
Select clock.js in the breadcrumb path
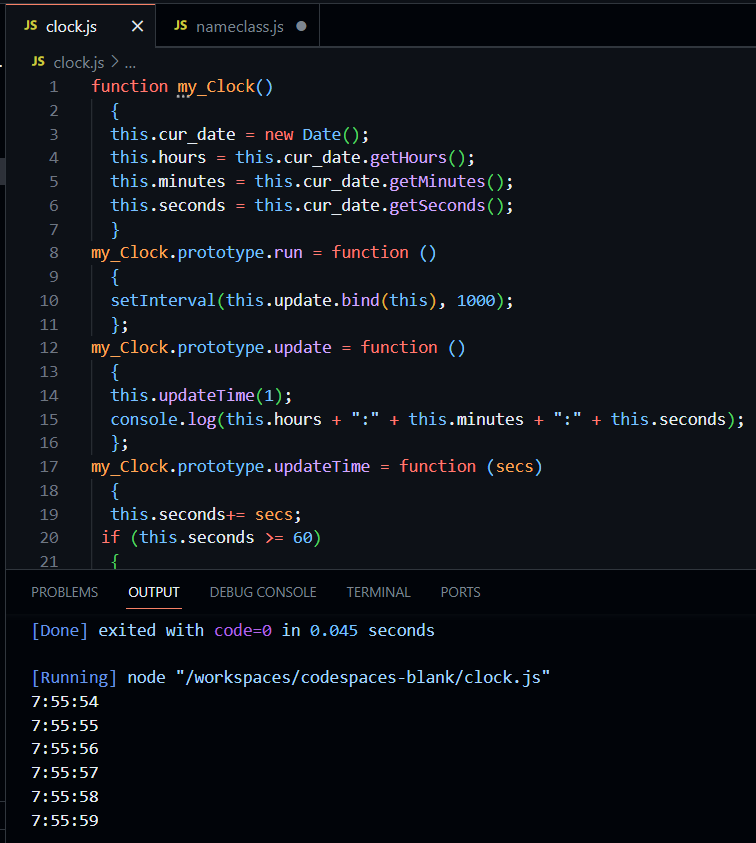pyautogui.click(x=79, y=62)
